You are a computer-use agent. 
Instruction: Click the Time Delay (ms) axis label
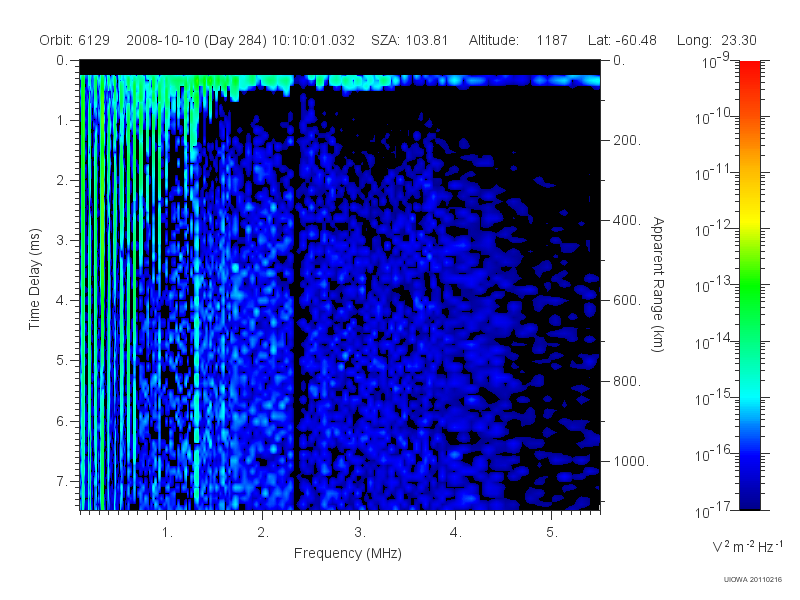pos(34,279)
